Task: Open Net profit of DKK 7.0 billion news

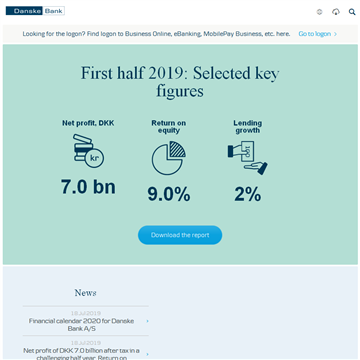Action: (82, 354)
